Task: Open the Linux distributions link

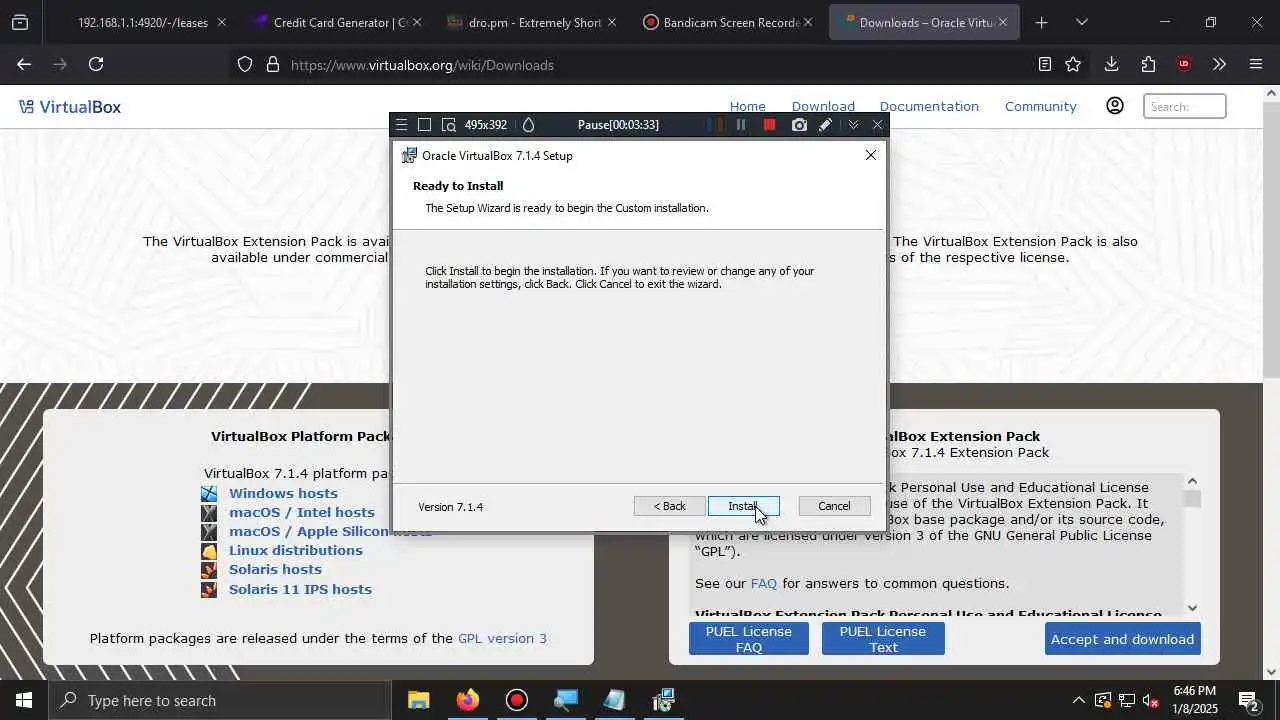Action: [296, 550]
